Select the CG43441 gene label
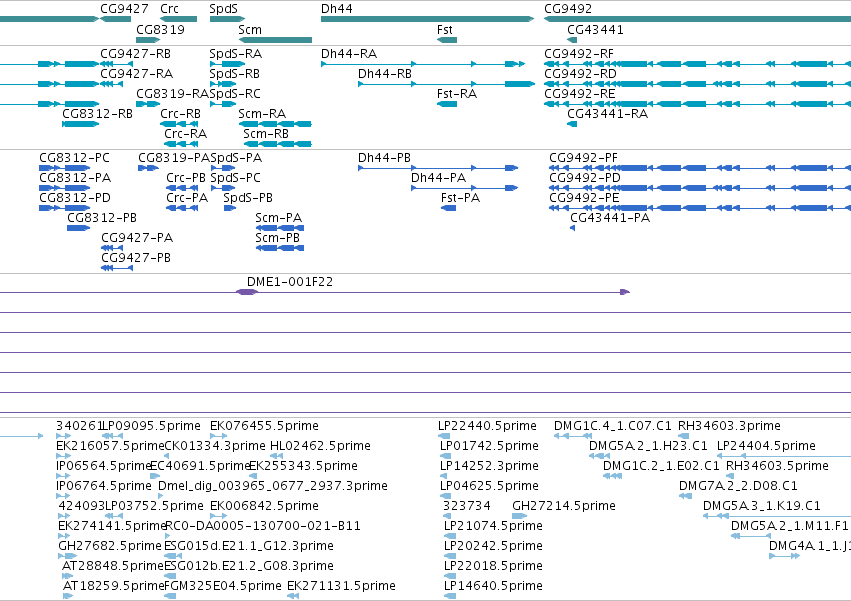This screenshot has width=851, height=601. point(595,30)
